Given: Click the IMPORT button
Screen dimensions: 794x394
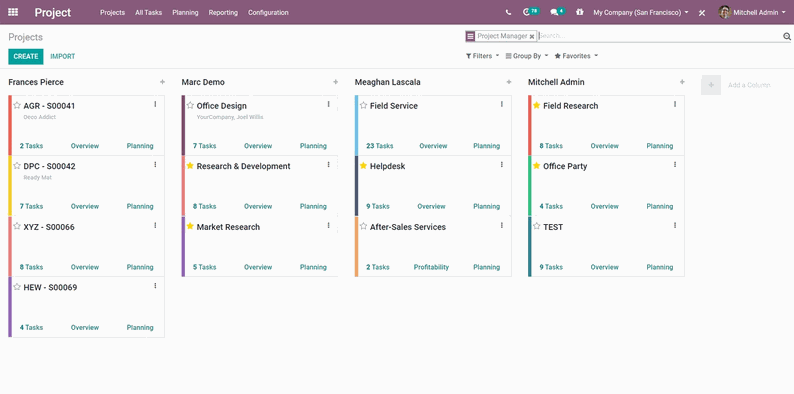Looking at the screenshot, I should 63,57.
